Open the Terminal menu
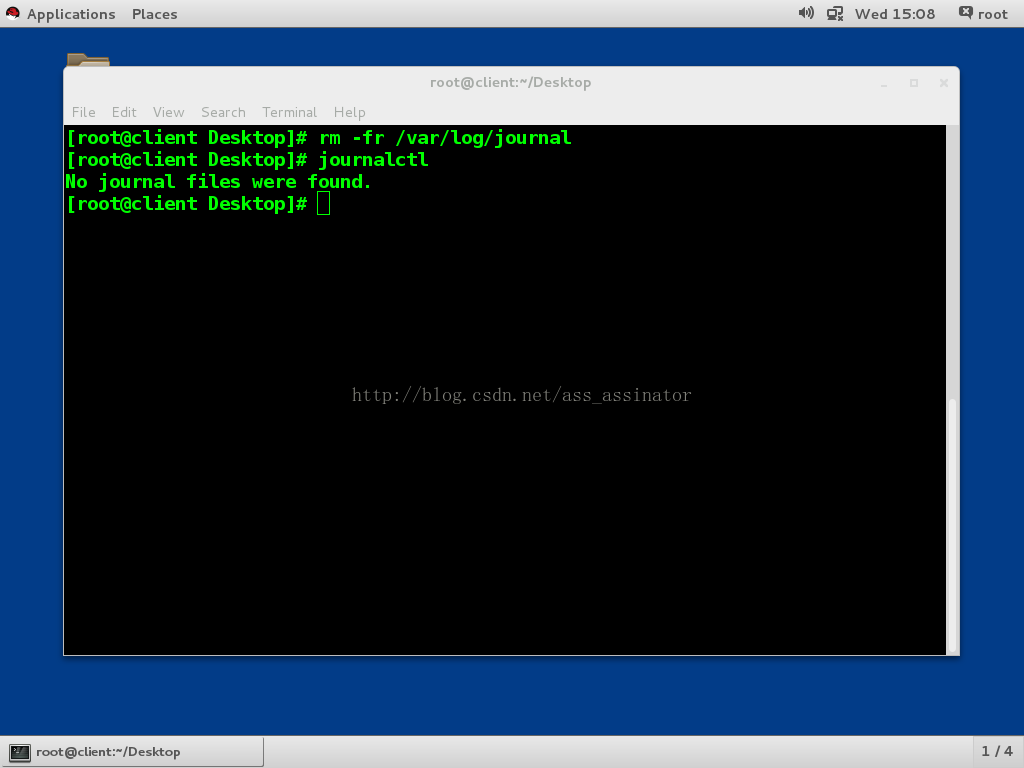This screenshot has height=768, width=1024. [289, 112]
